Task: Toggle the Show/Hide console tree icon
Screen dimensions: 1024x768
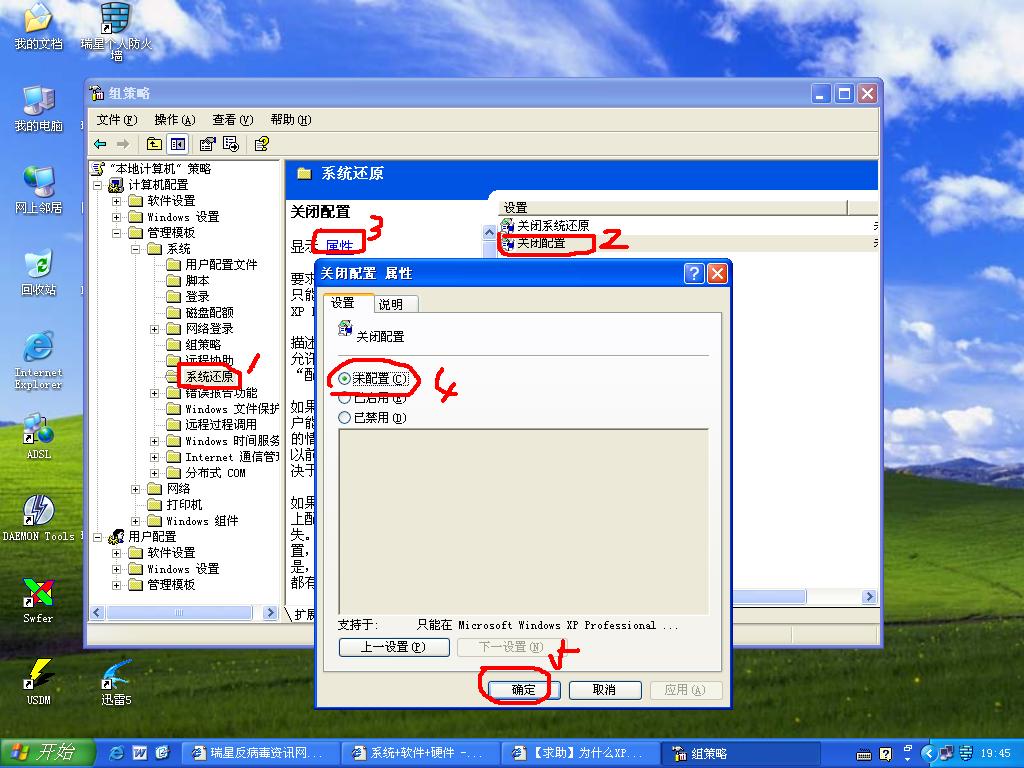Action: (178, 144)
